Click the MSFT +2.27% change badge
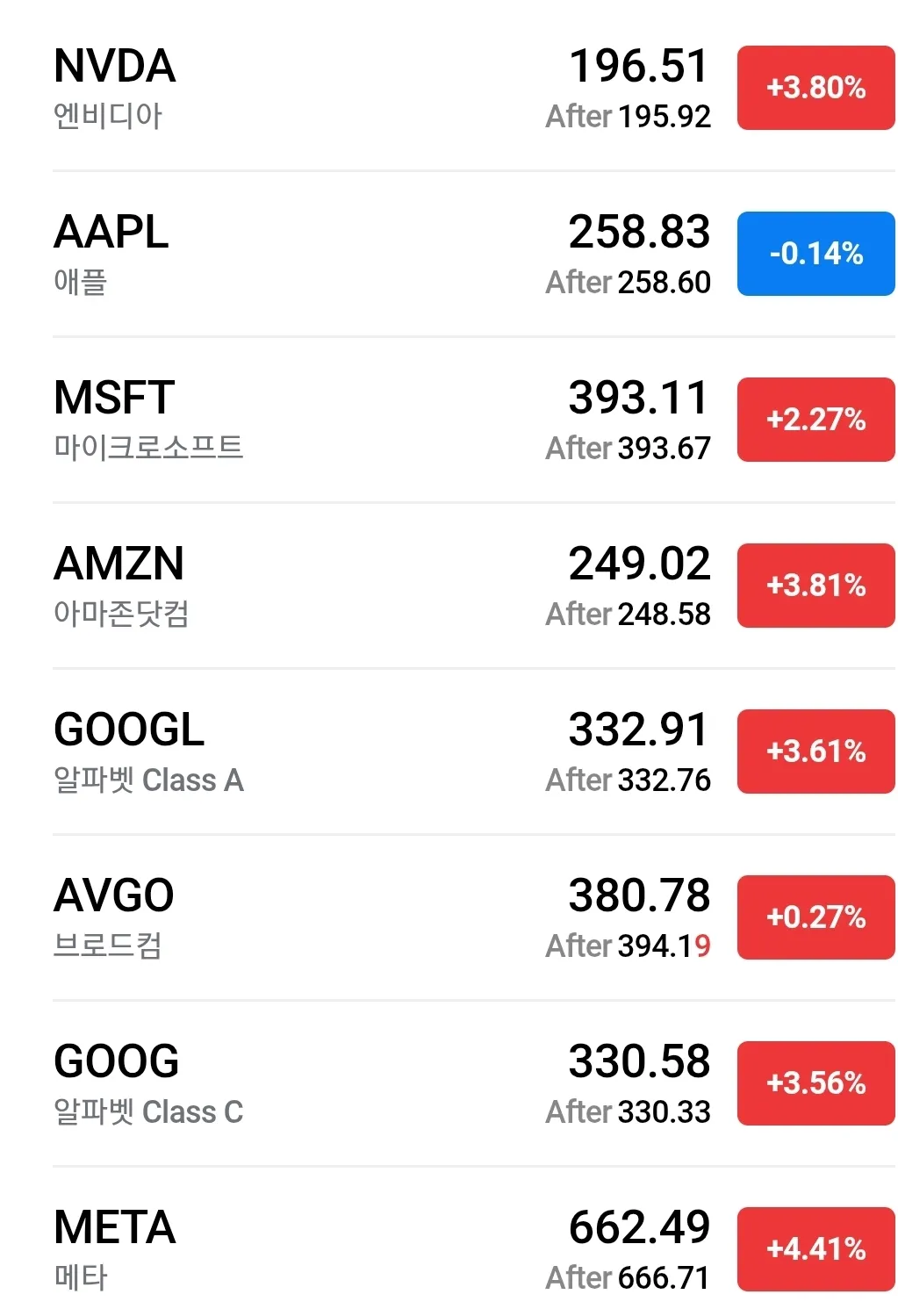The width and height of the screenshot is (898, 1316). click(815, 420)
